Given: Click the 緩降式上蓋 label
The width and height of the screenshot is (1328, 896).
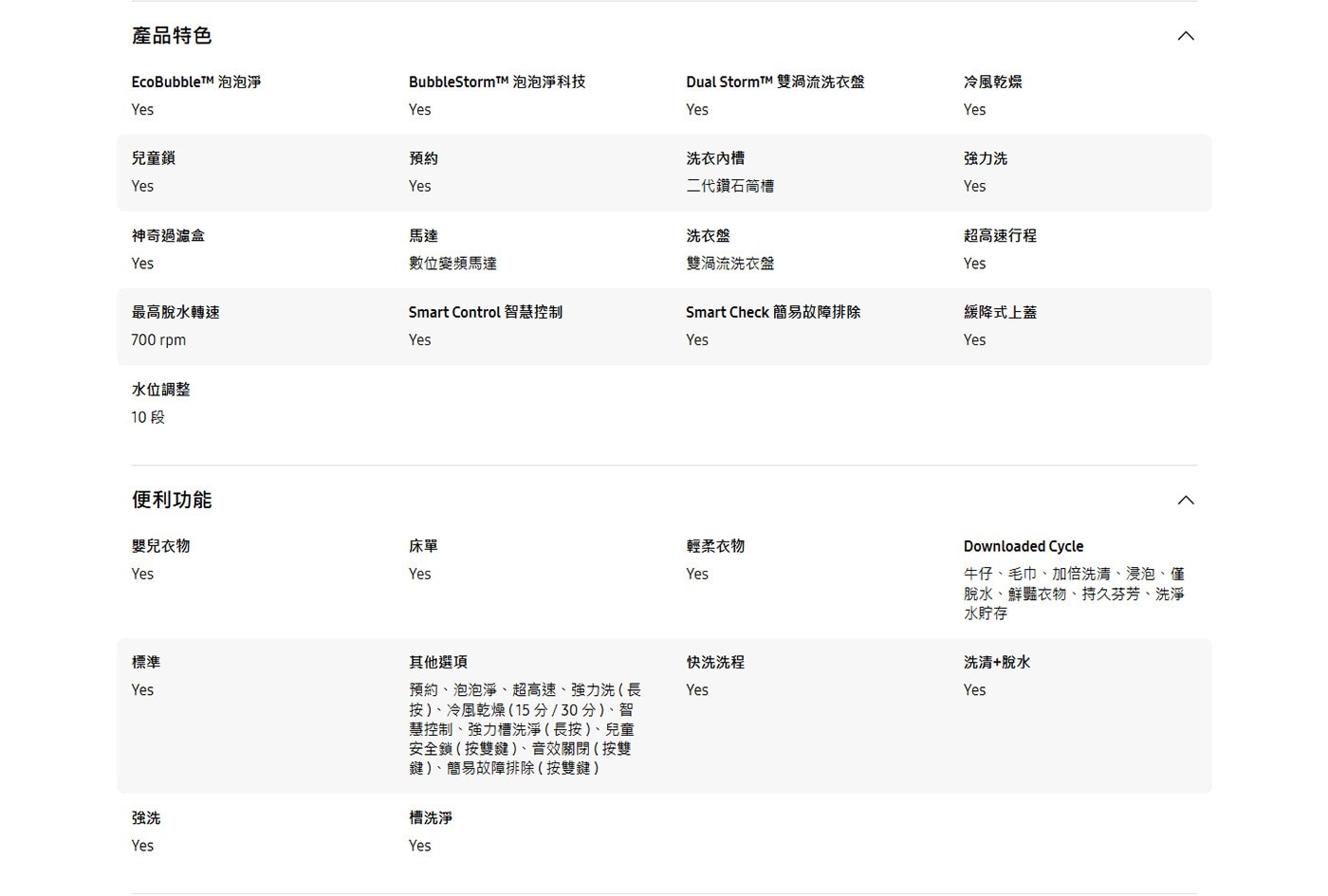Looking at the screenshot, I should click(x=1000, y=313).
